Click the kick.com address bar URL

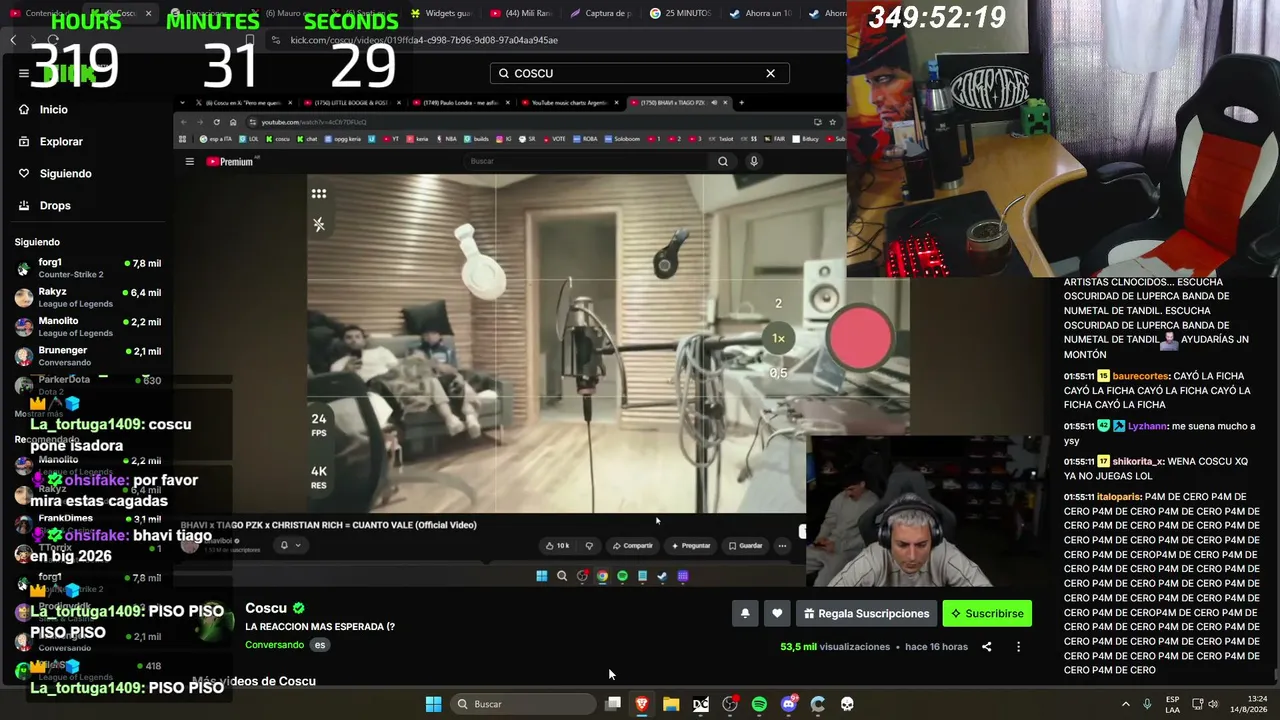(424, 40)
